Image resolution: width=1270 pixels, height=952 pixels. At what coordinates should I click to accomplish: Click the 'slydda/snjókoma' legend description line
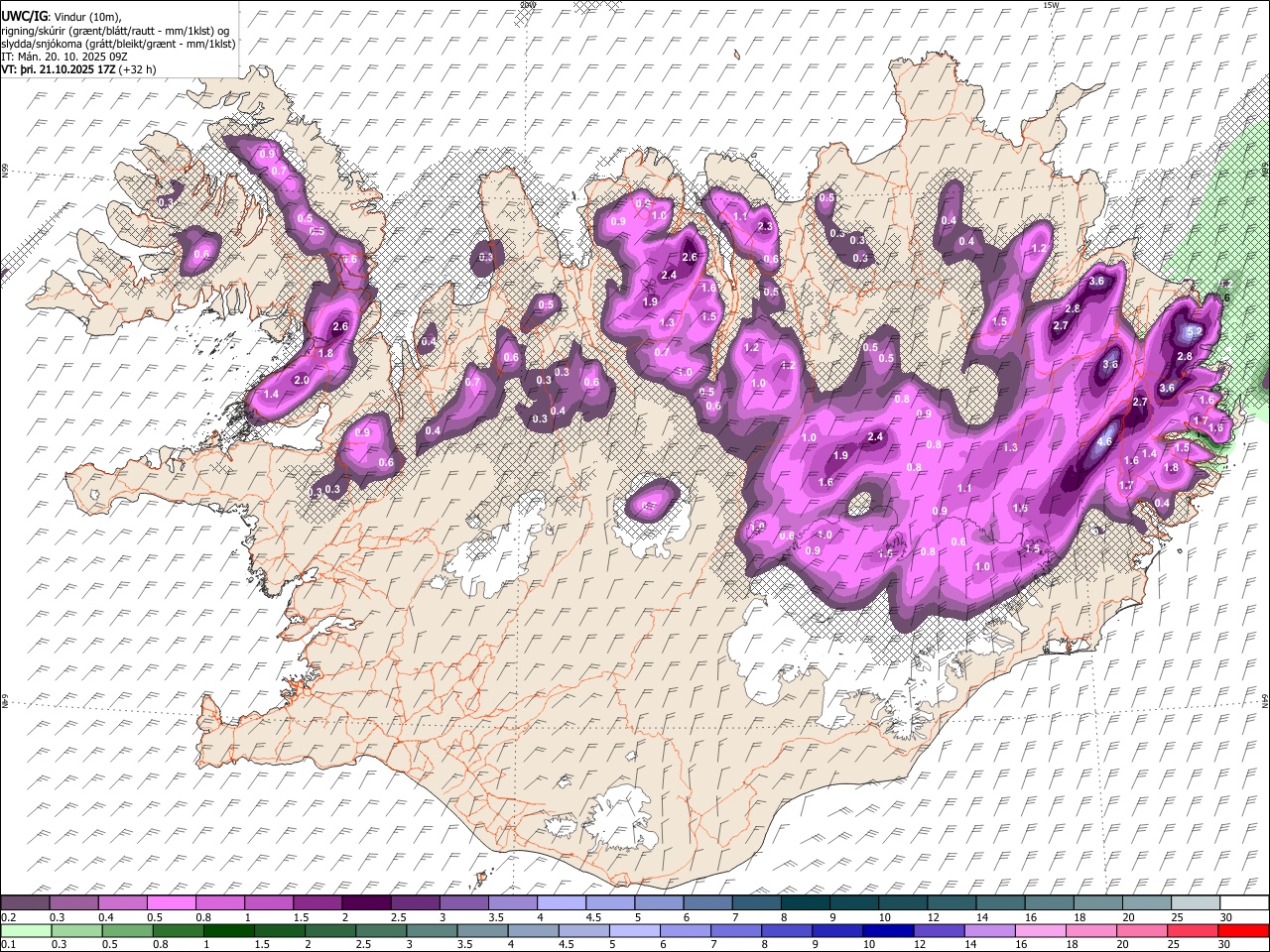(x=118, y=44)
